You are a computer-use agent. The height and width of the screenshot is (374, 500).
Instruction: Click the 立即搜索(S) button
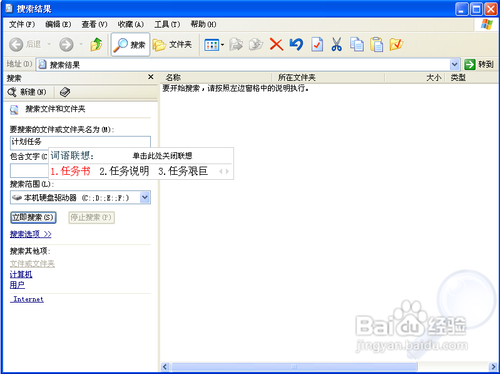[33, 217]
